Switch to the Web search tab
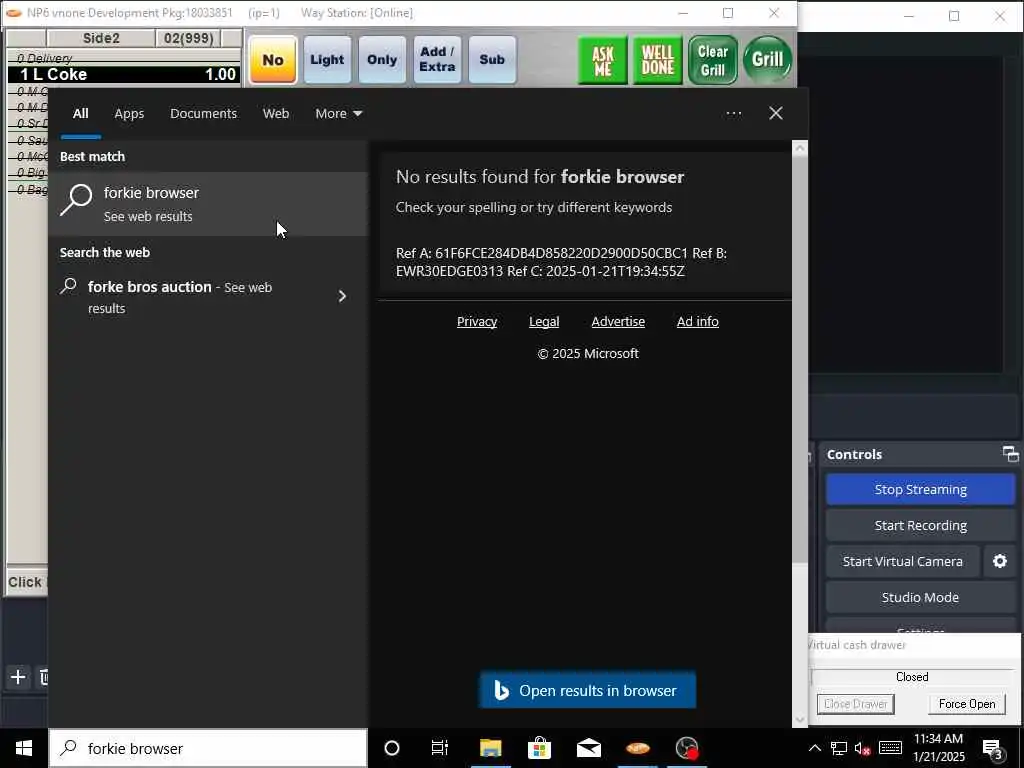Image resolution: width=1024 pixels, height=768 pixels. pyautogui.click(x=276, y=114)
